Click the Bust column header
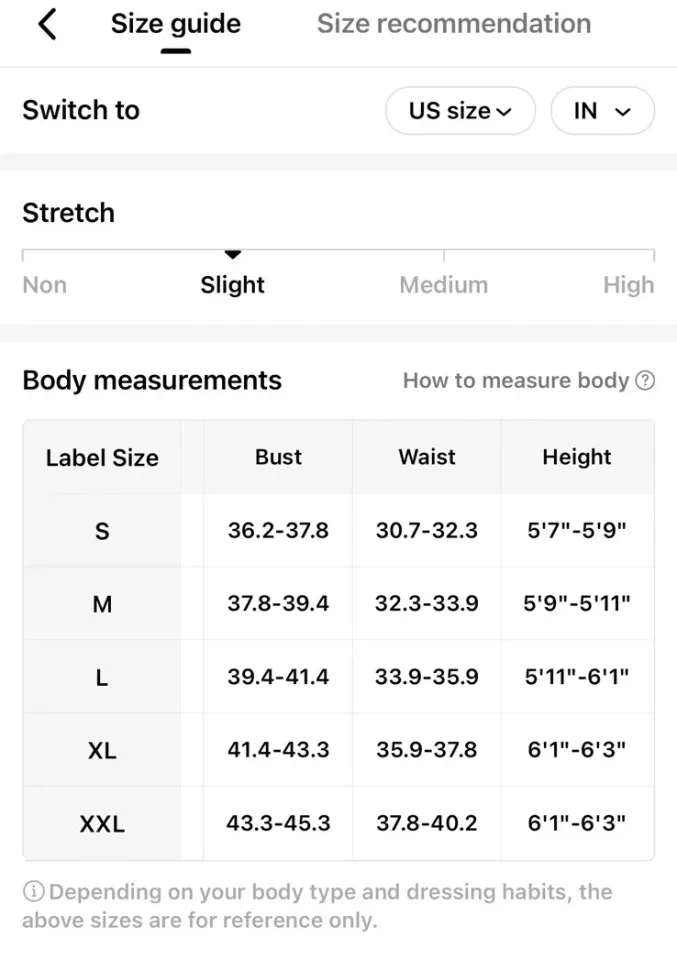The height and width of the screenshot is (960, 677). (278, 457)
